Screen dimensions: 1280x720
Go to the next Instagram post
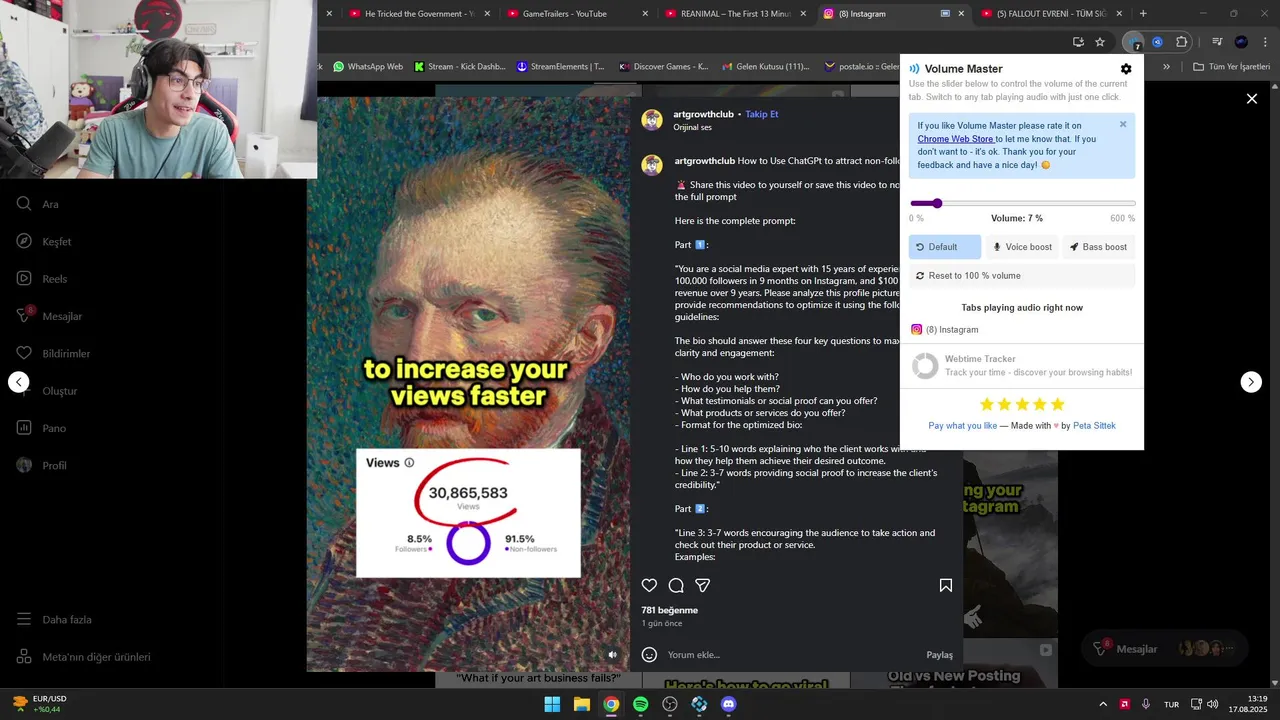click(1251, 382)
